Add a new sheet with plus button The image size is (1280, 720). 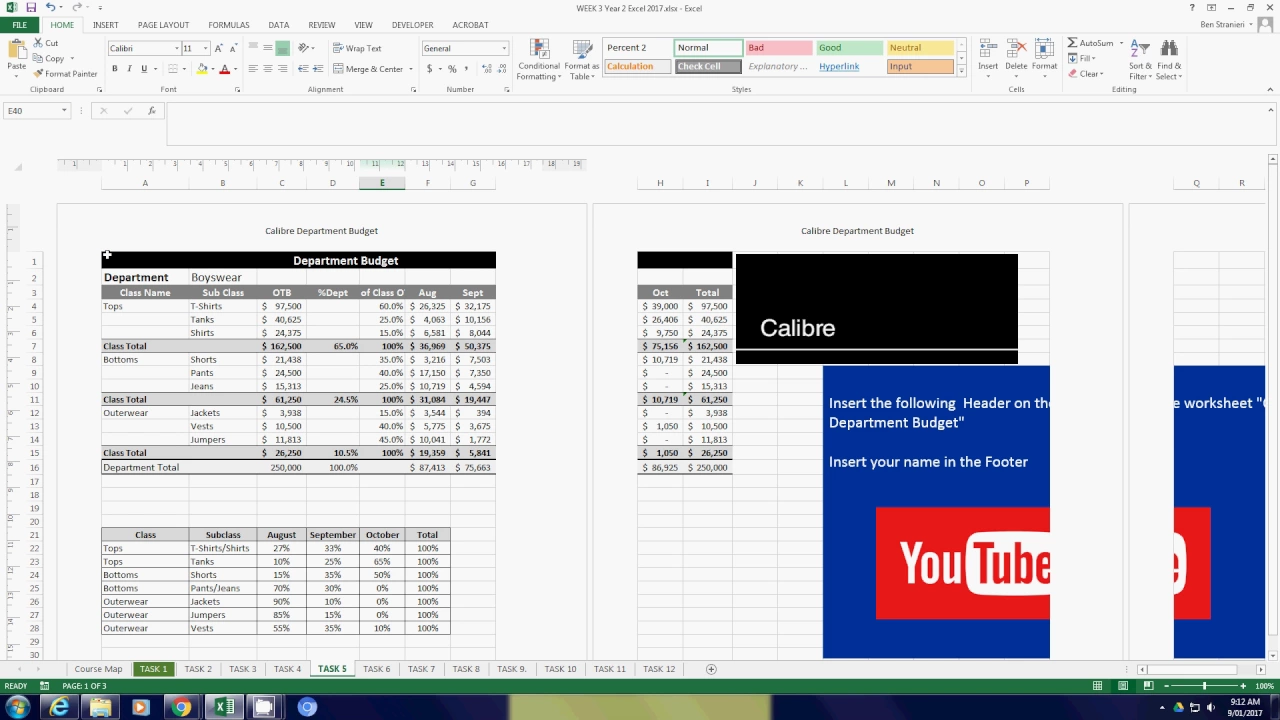click(711, 669)
